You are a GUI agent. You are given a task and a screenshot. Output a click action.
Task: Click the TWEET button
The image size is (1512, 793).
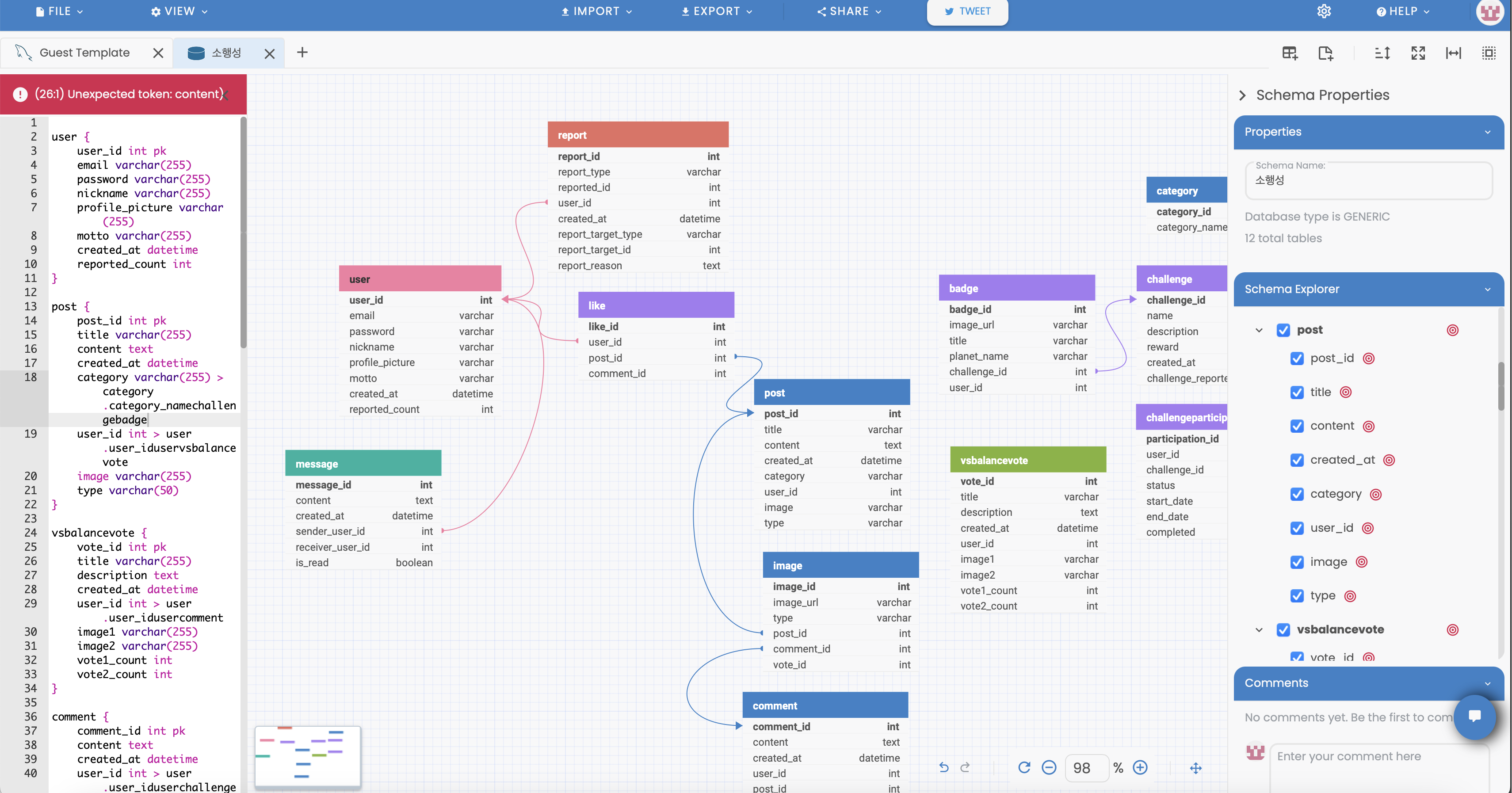(x=967, y=11)
